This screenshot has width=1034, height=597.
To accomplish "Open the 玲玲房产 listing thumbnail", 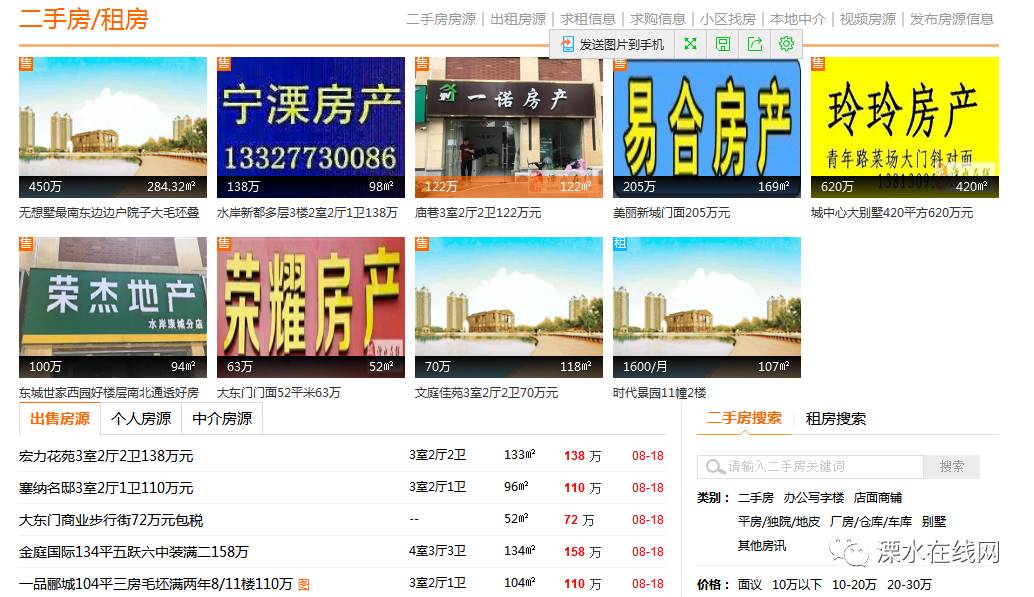I will coord(905,127).
